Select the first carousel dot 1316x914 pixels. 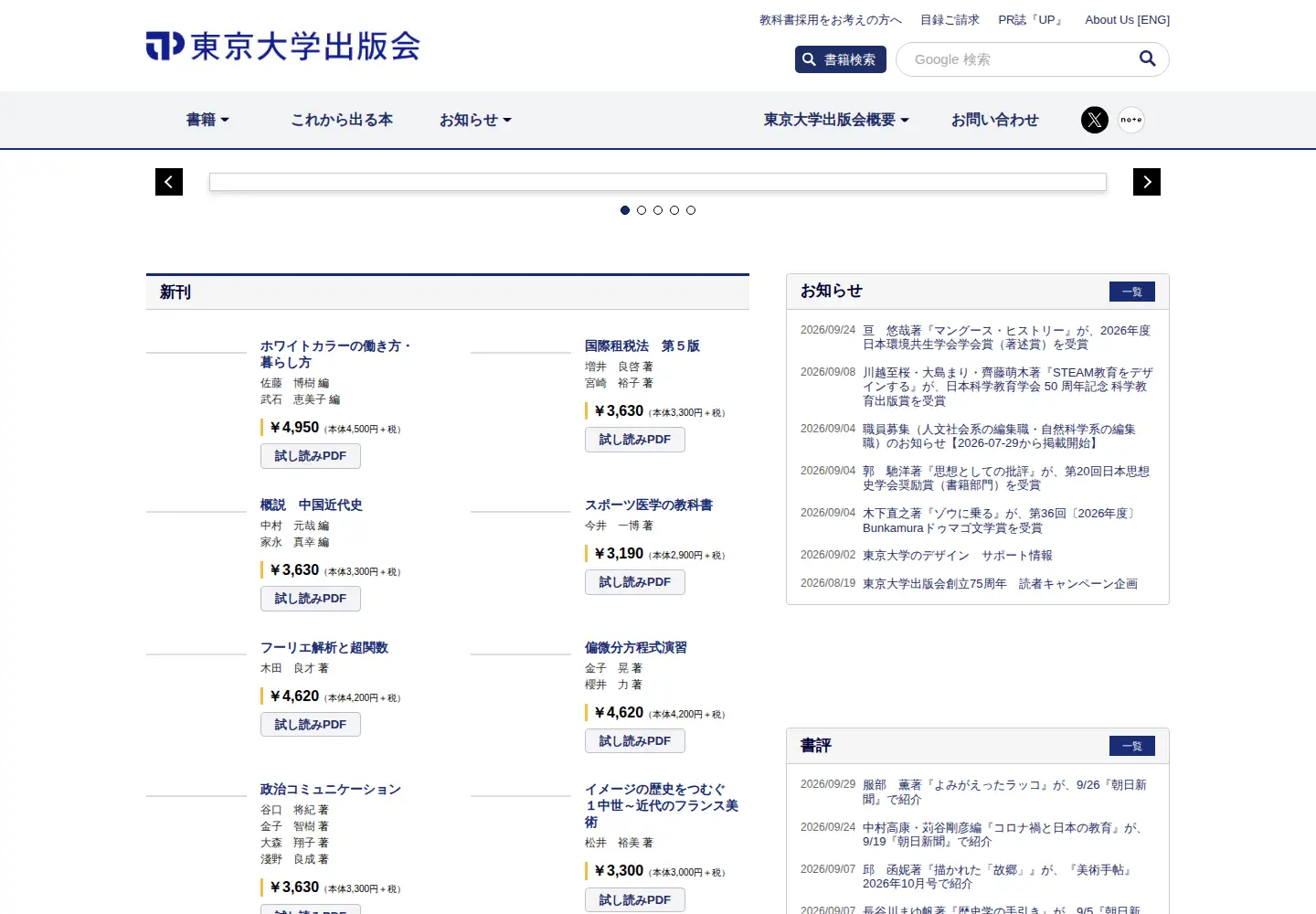(625, 210)
